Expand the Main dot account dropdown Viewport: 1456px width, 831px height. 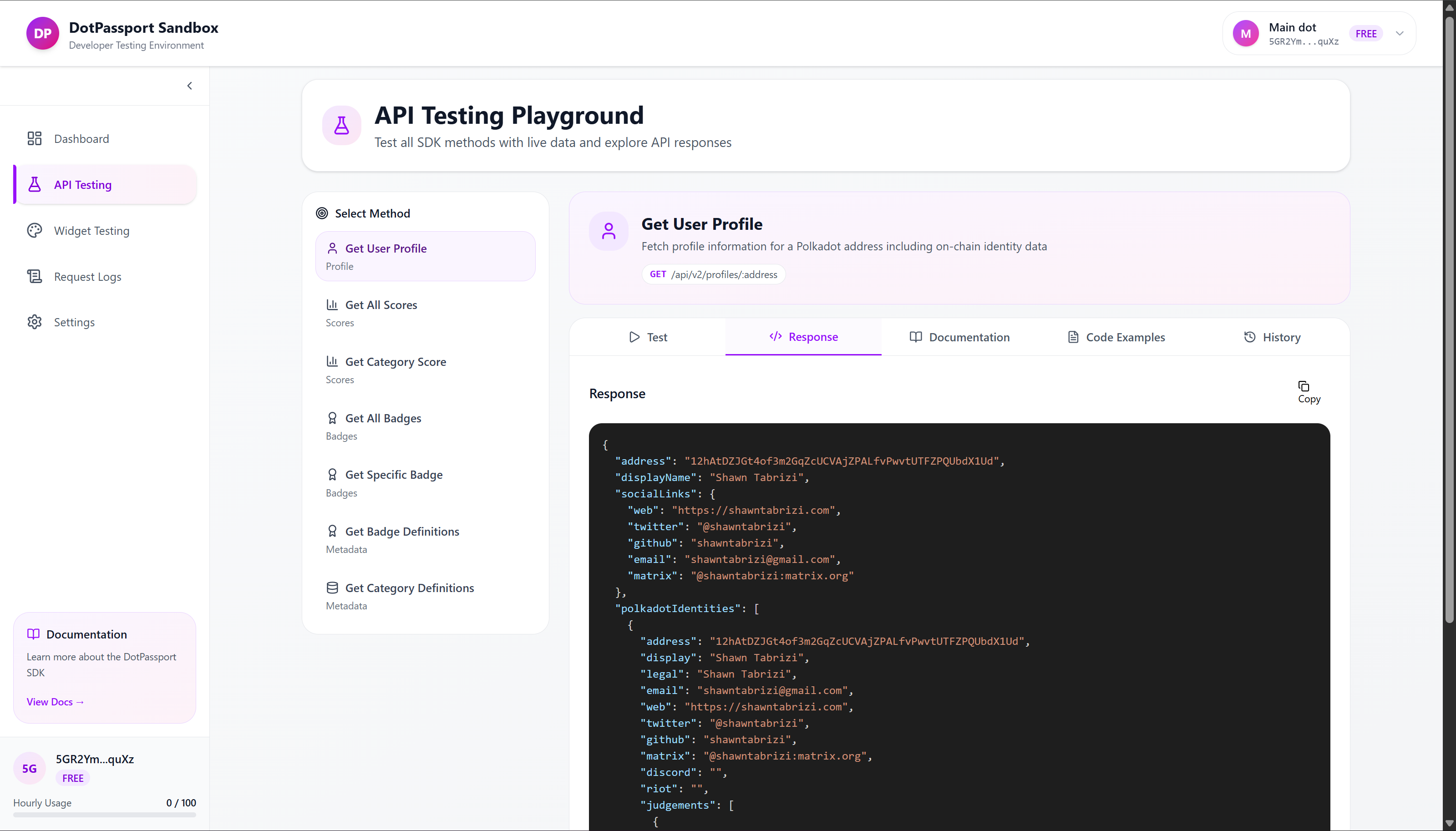click(1399, 34)
